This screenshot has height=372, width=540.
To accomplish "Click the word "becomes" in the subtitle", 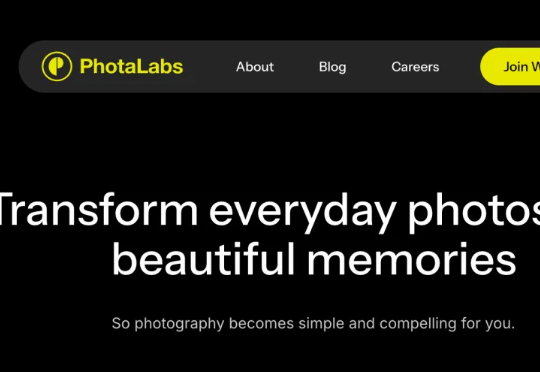I will pos(261,323).
